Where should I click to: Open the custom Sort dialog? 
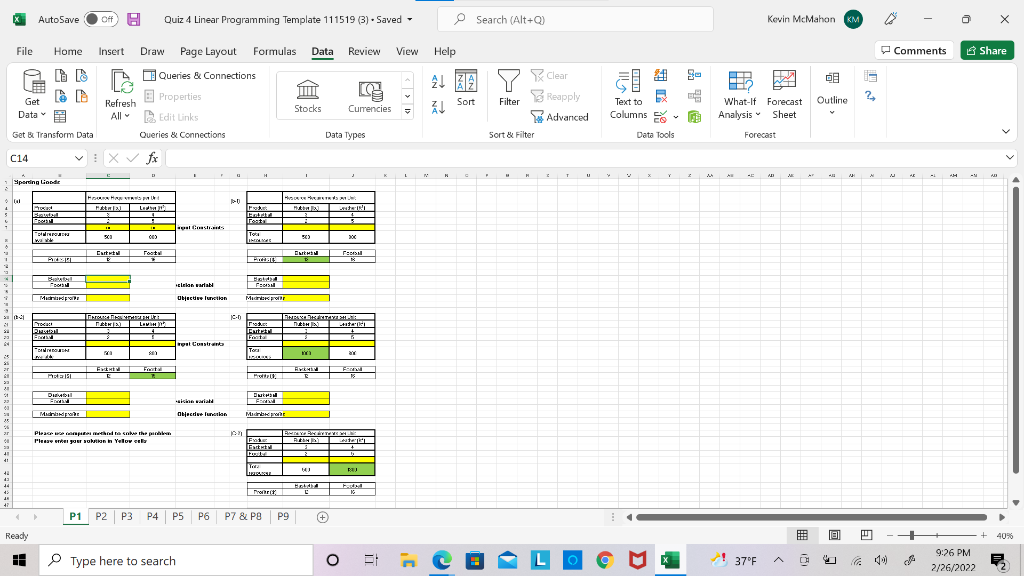click(x=466, y=88)
